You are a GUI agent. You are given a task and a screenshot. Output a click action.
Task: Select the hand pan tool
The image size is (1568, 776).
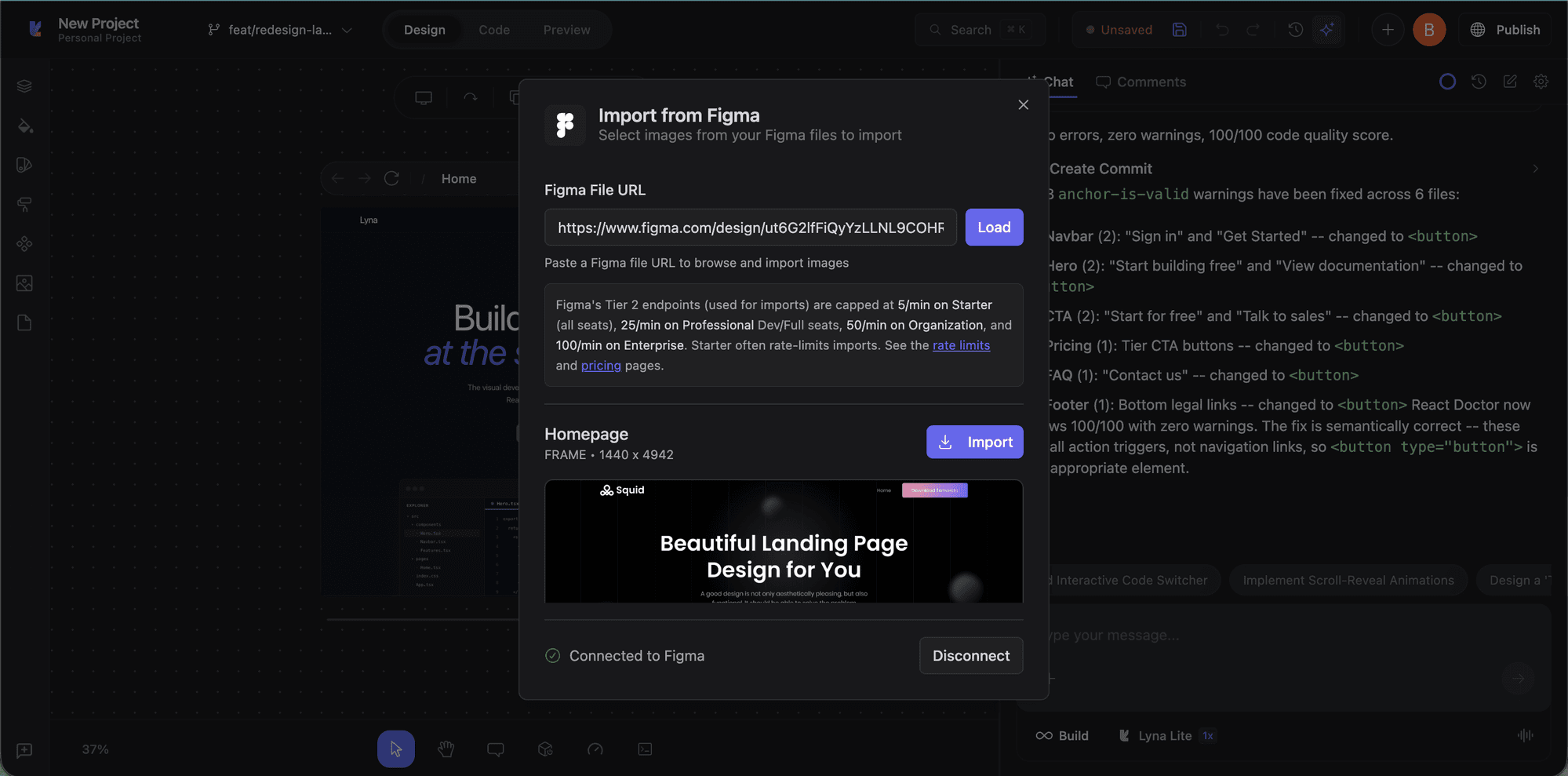coord(446,749)
